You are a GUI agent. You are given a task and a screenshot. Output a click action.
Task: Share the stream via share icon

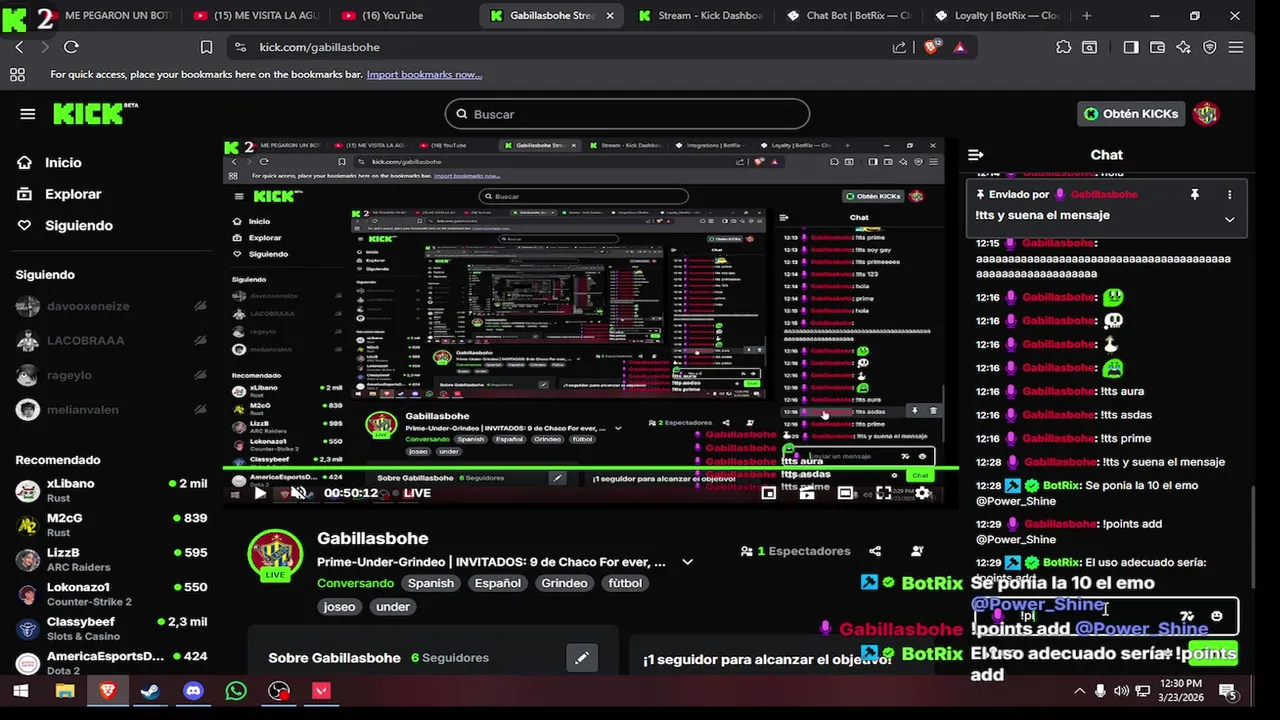876,551
